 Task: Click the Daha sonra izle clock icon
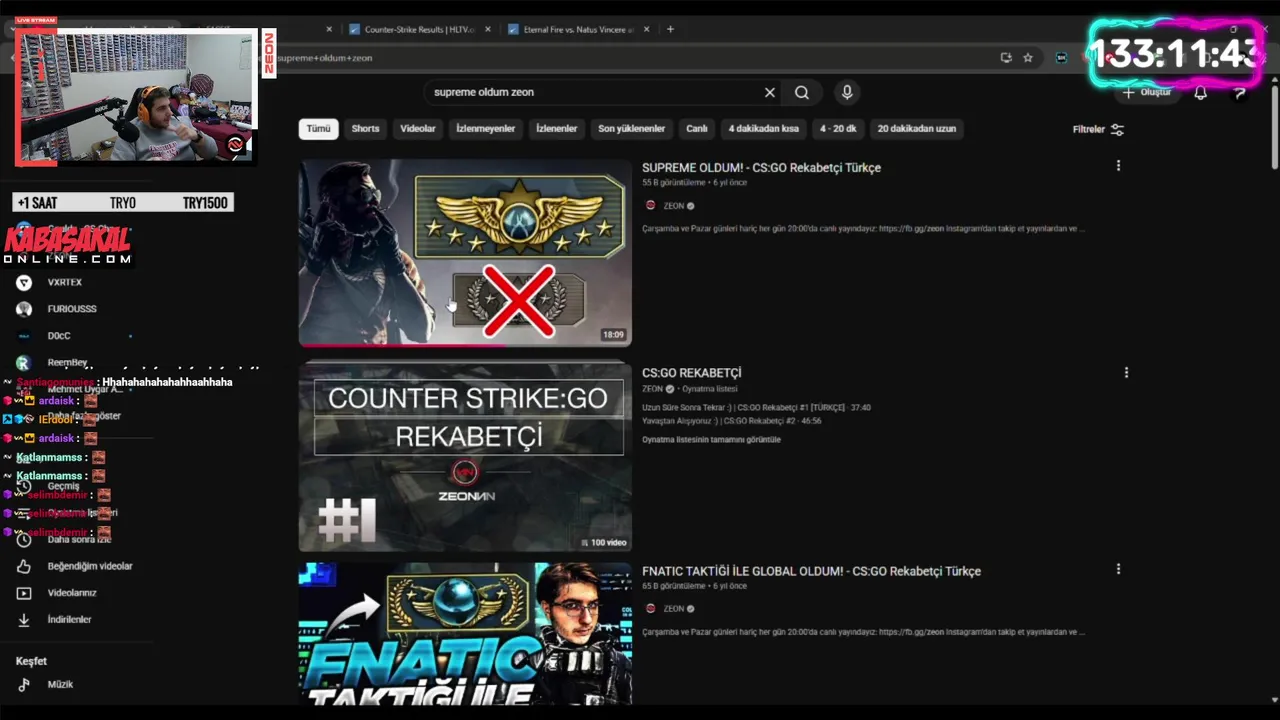point(24,540)
